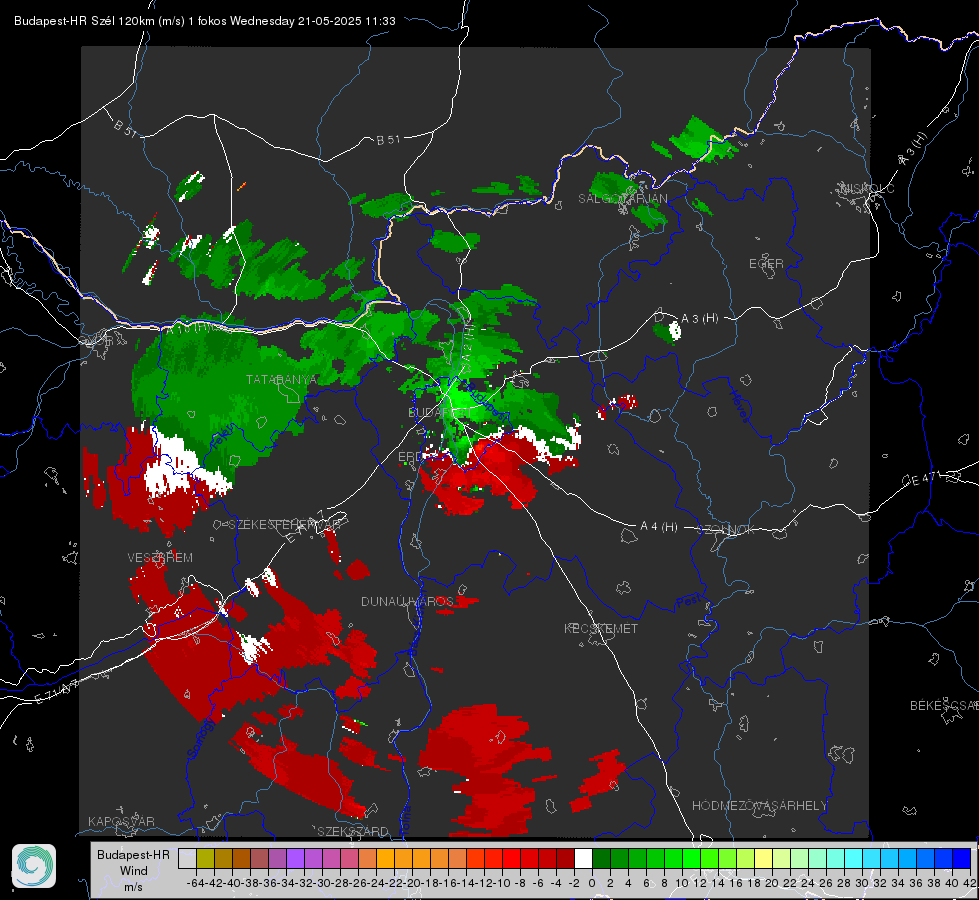Viewport: 979px width, 900px height.
Task: Click the BEKESCSABA city label
Action: tap(944, 706)
